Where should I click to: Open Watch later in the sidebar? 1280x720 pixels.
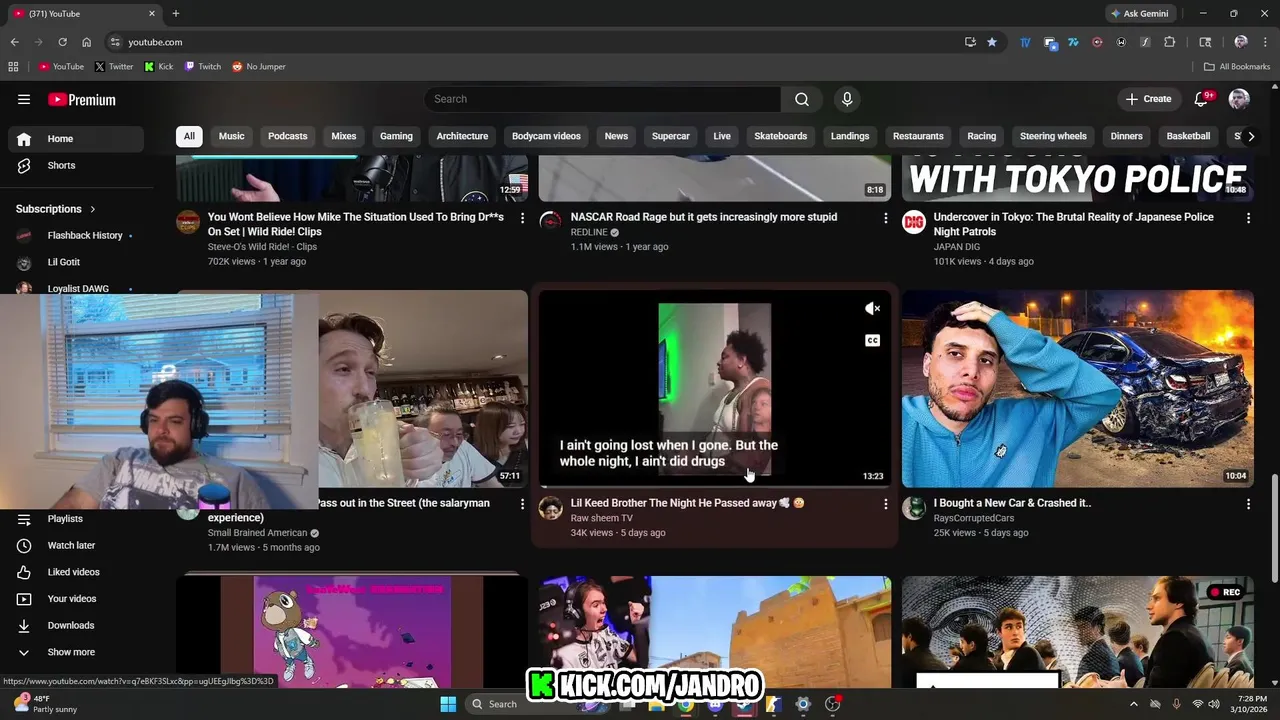click(x=76, y=545)
